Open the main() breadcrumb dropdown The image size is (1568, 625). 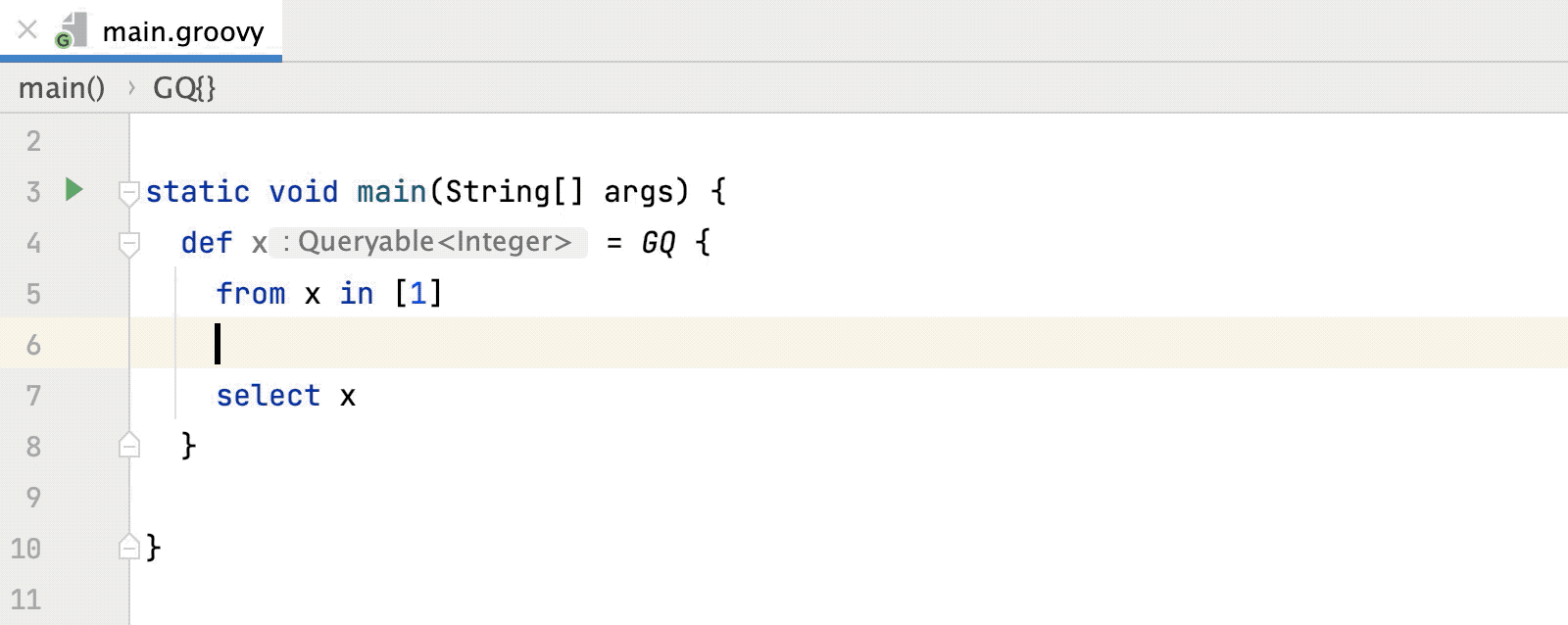[61, 87]
